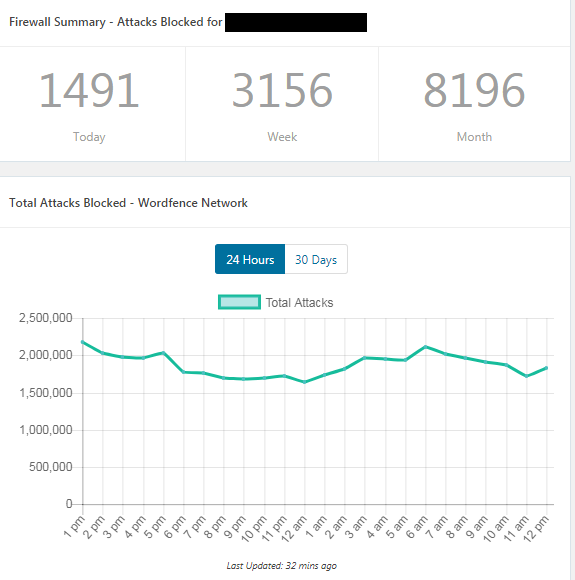575x580 pixels.
Task: Toggle the Total Attacks legend swatch
Action: coord(239,302)
